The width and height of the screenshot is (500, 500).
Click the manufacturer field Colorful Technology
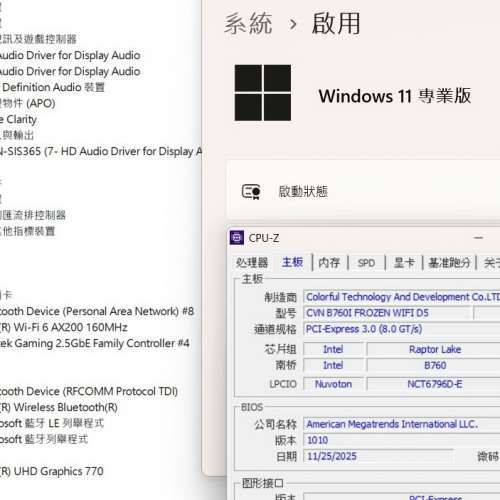[402, 297]
